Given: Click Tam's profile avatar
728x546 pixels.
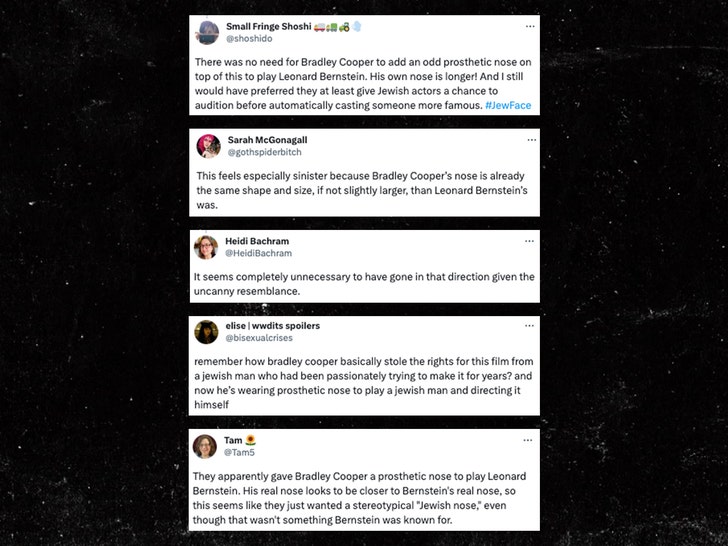Looking at the screenshot, I should click(x=207, y=446).
